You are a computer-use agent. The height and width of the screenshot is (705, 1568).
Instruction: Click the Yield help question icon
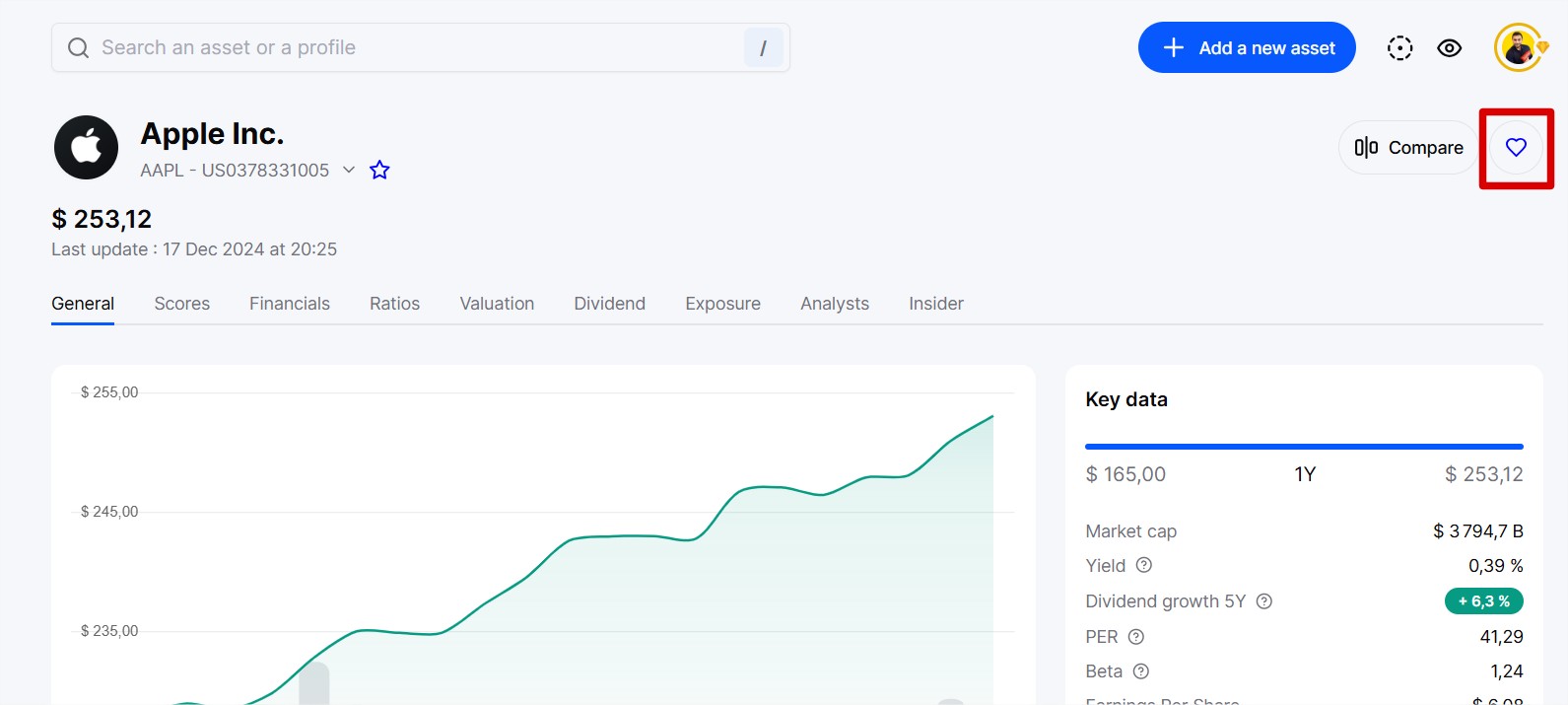click(x=1143, y=565)
